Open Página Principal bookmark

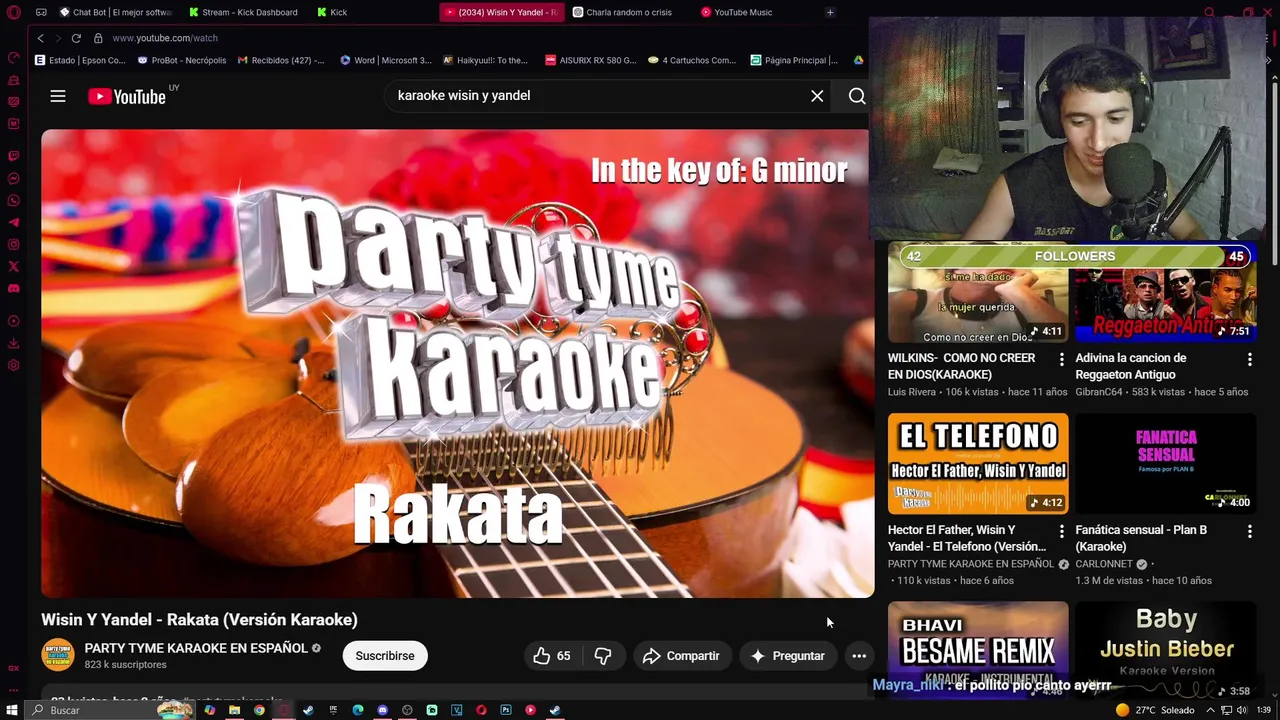(x=795, y=60)
